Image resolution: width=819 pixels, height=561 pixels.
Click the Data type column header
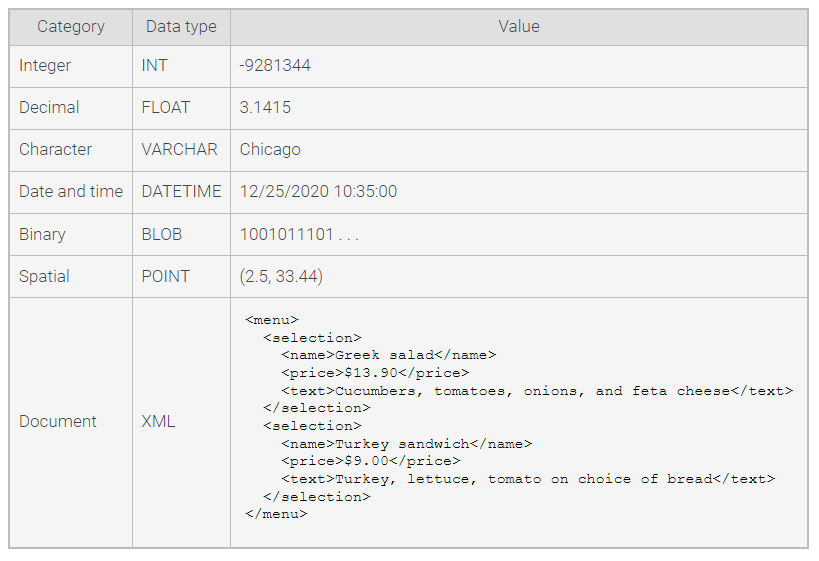(181, 27)
